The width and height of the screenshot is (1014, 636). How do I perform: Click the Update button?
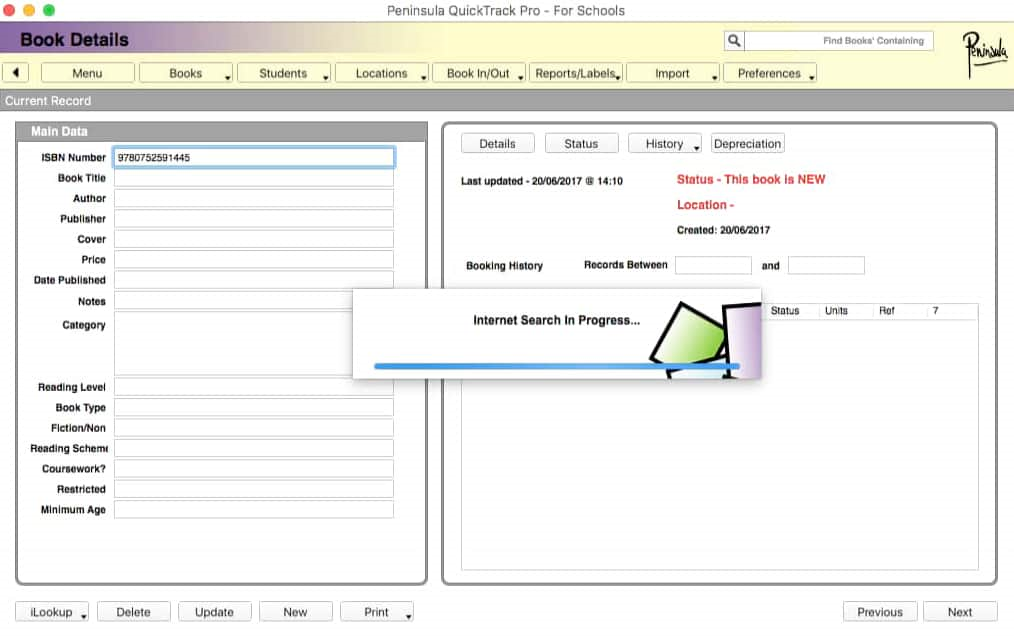point(215,612)
